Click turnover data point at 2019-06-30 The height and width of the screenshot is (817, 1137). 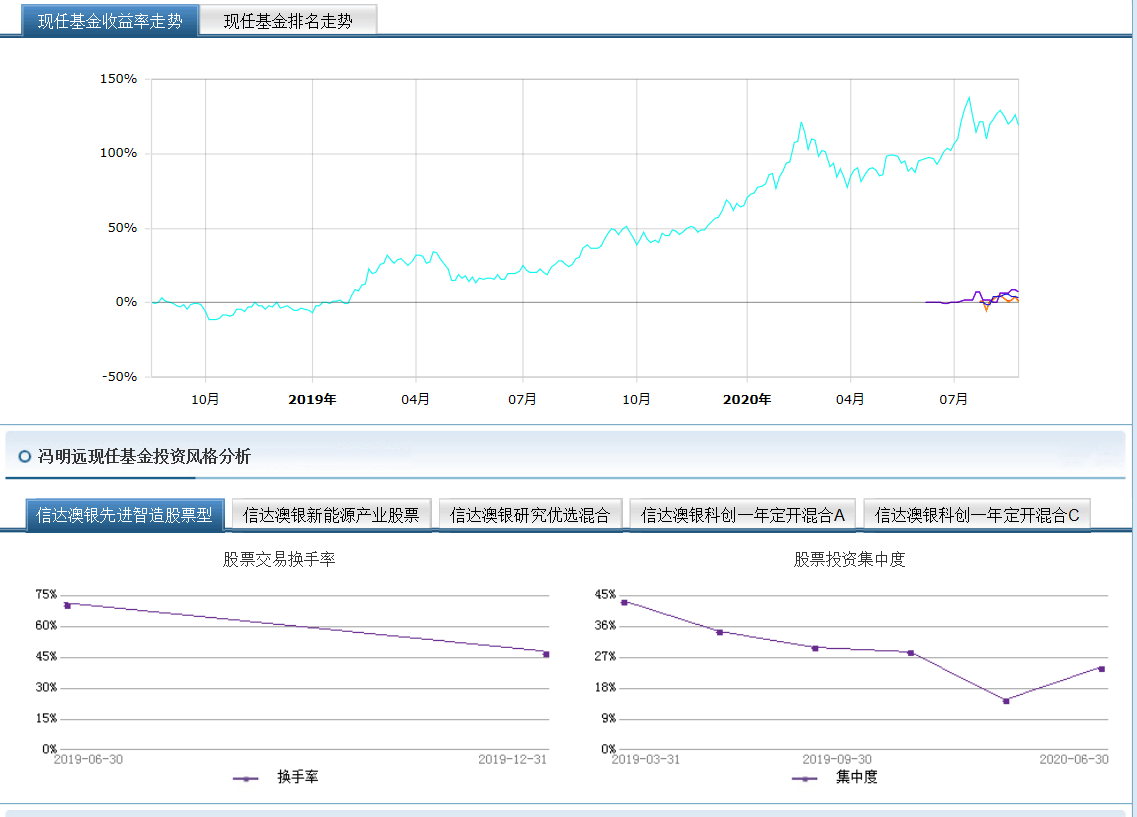click(x=67, y=605)
